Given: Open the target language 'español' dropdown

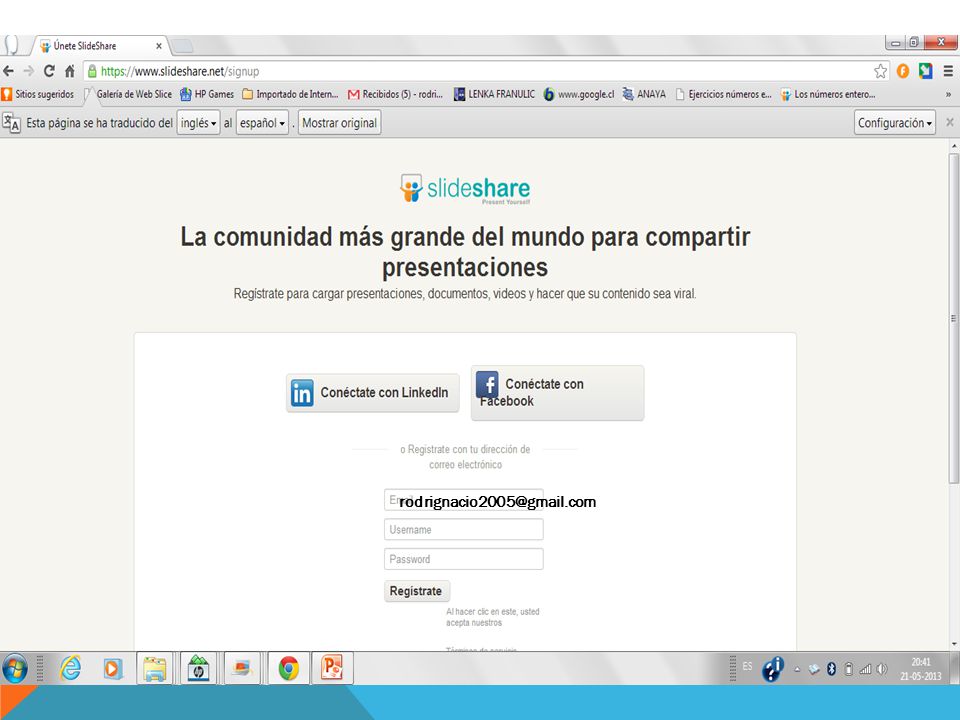Looking at the screenshot, I should 262,122.
